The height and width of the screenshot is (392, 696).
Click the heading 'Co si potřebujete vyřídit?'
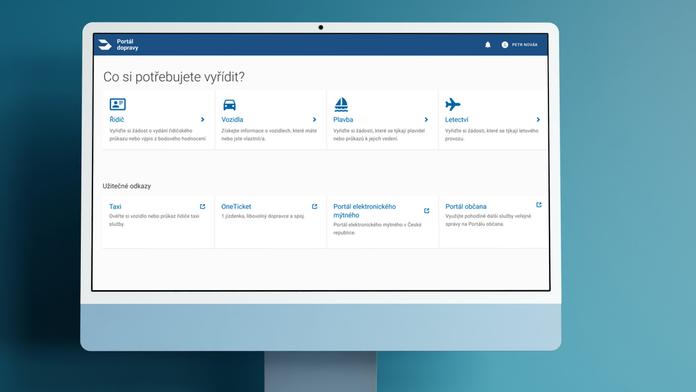coord(174,77)
